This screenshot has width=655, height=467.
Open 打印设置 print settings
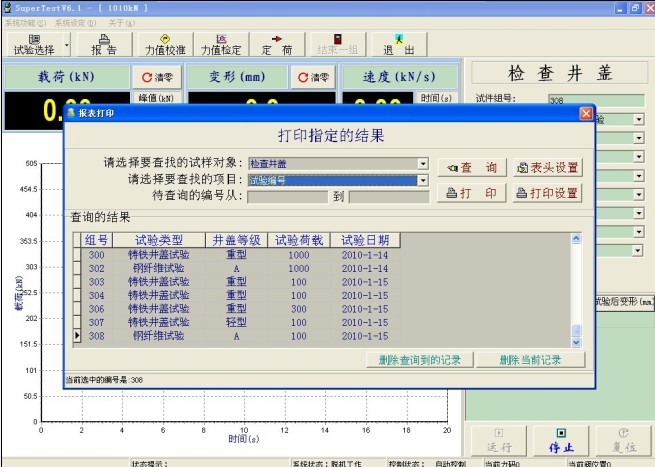pos(548,193)
